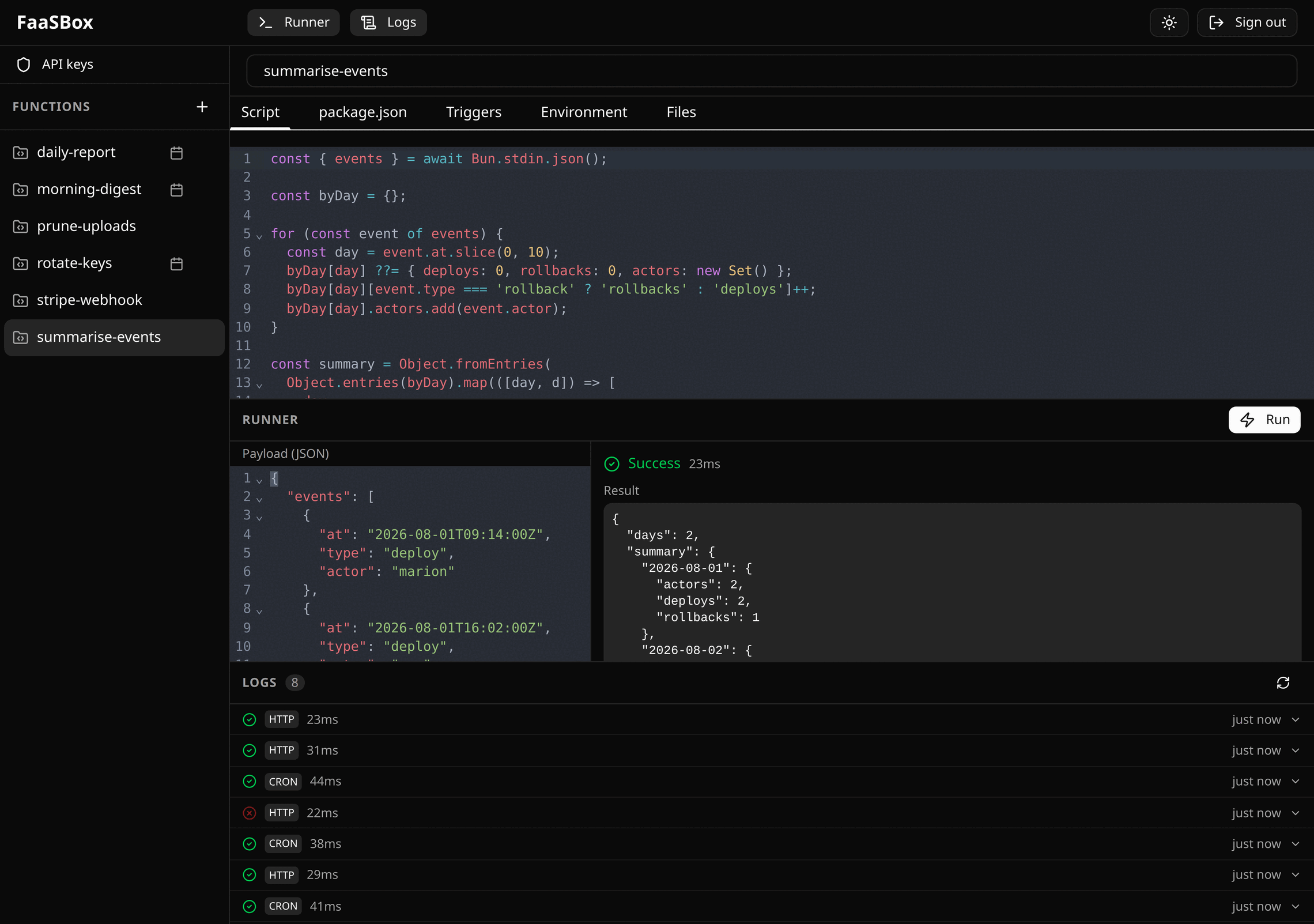Expand the failed HTTP 22ms log entry
The height and width of the screenshot is (924, 1314).
771,813
